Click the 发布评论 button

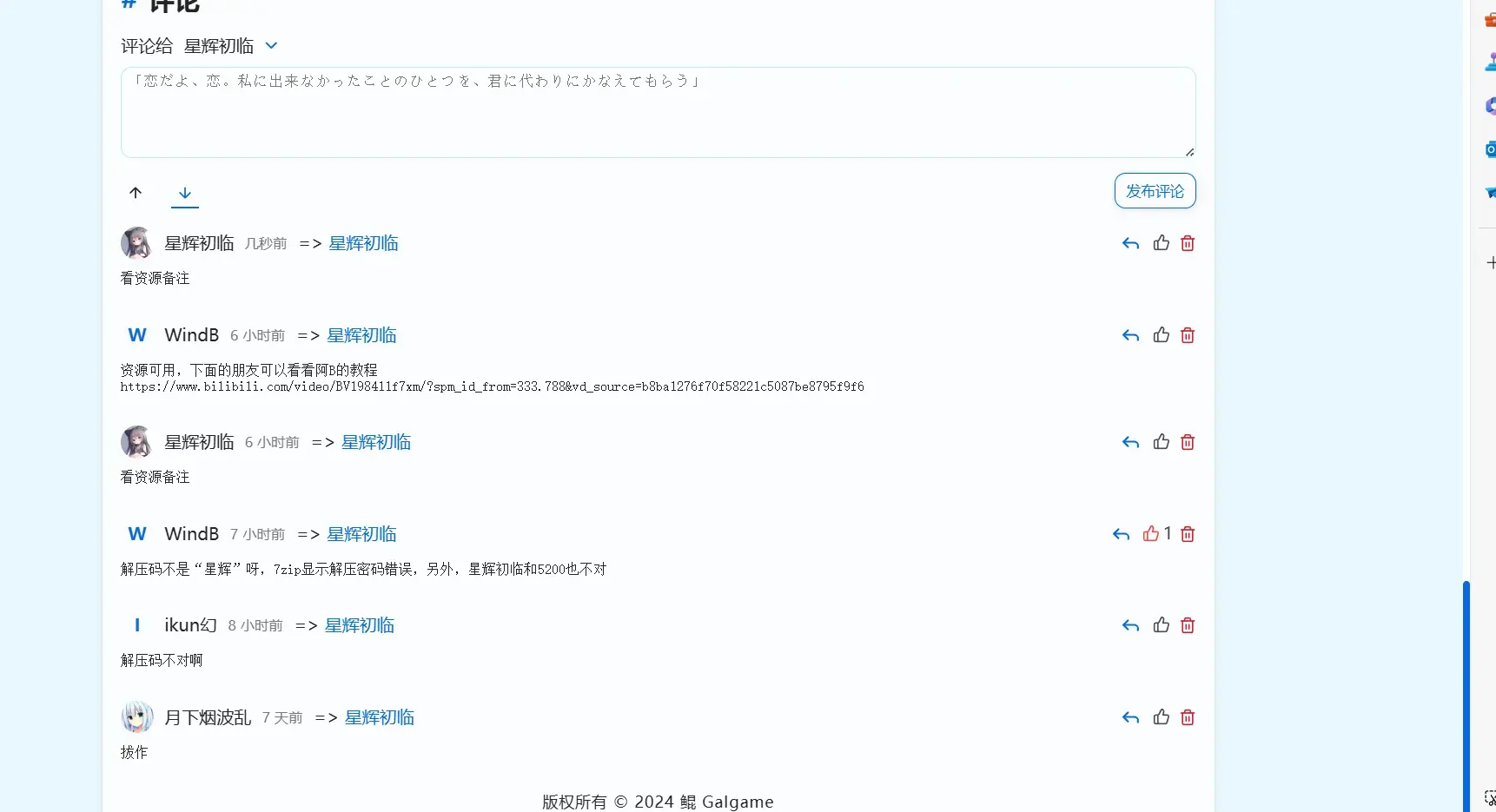pos(1155,191)
